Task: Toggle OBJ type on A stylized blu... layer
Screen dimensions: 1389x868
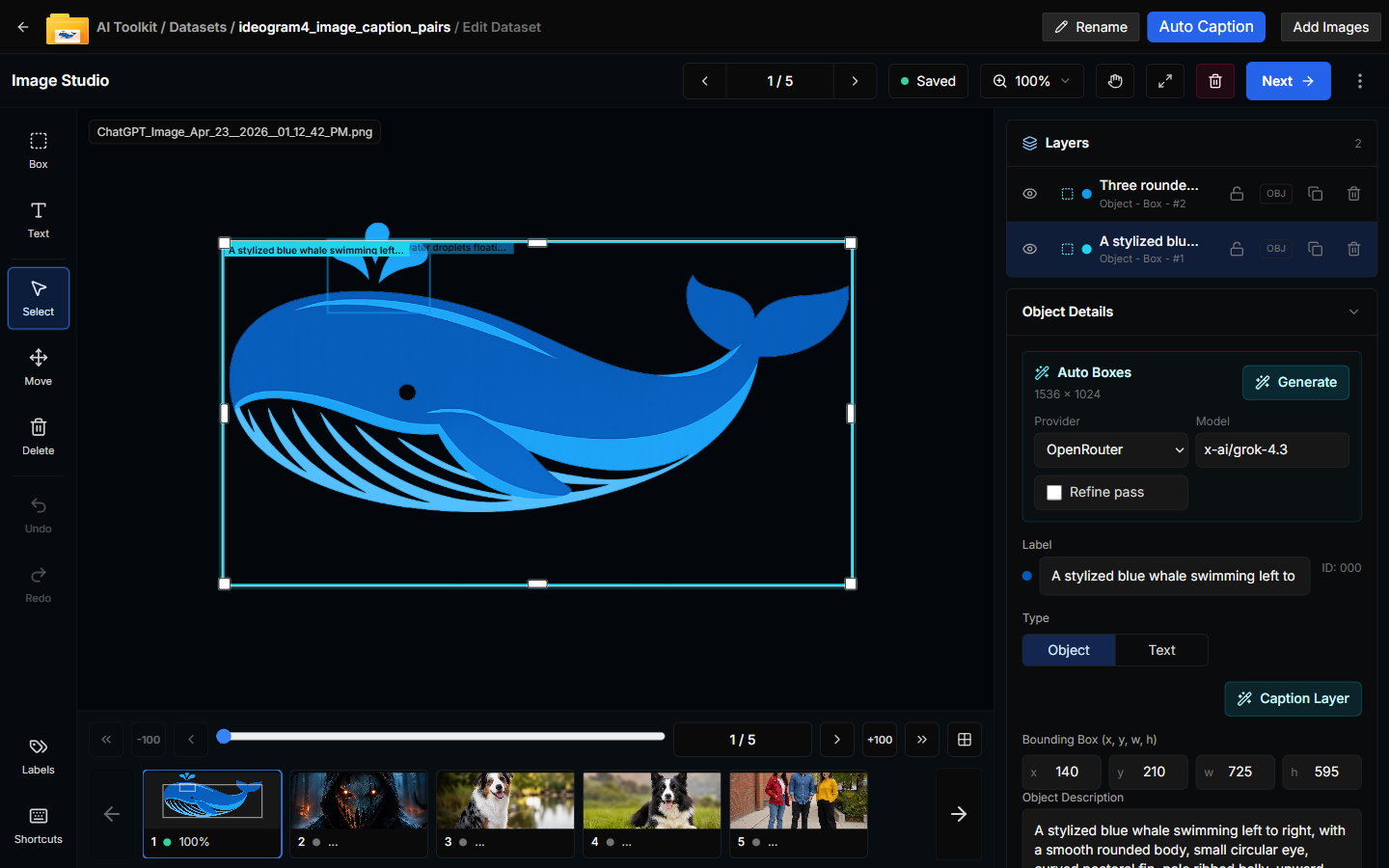Action: coord(1276,249)
